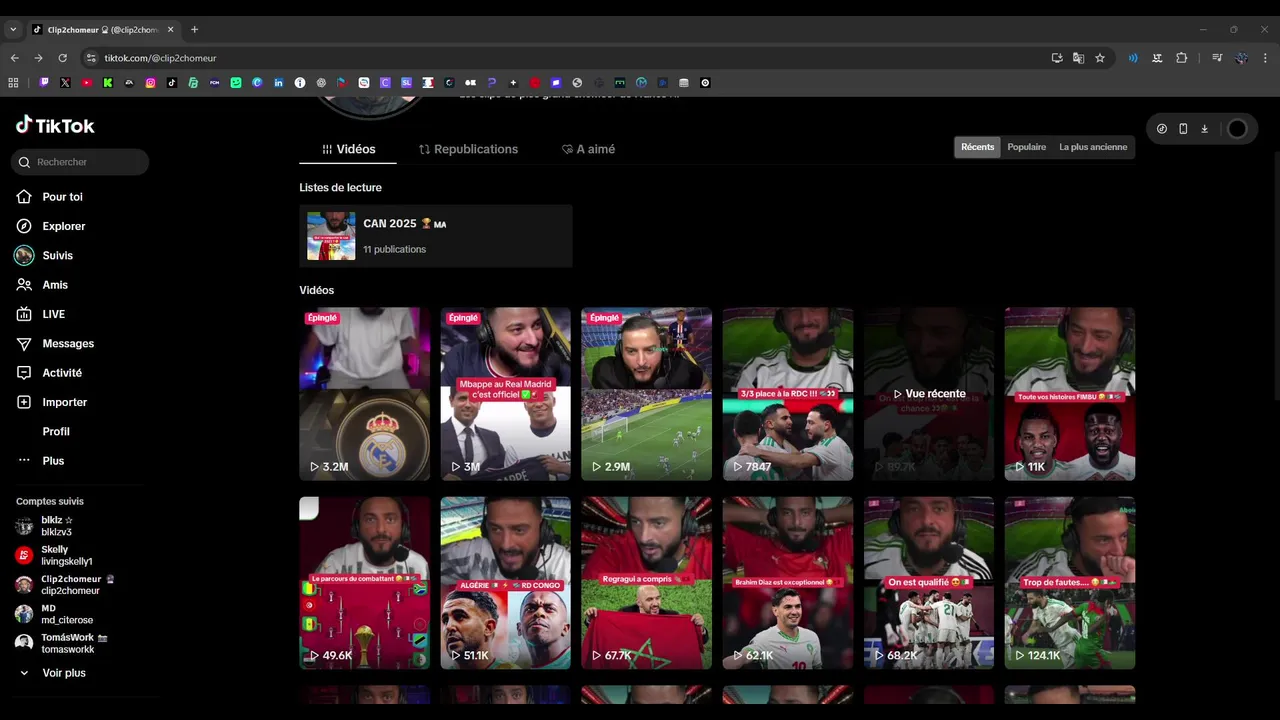This screenshot has height=720, width=1280.
Task: Reload the page
Action: click(x=62, y=58)
